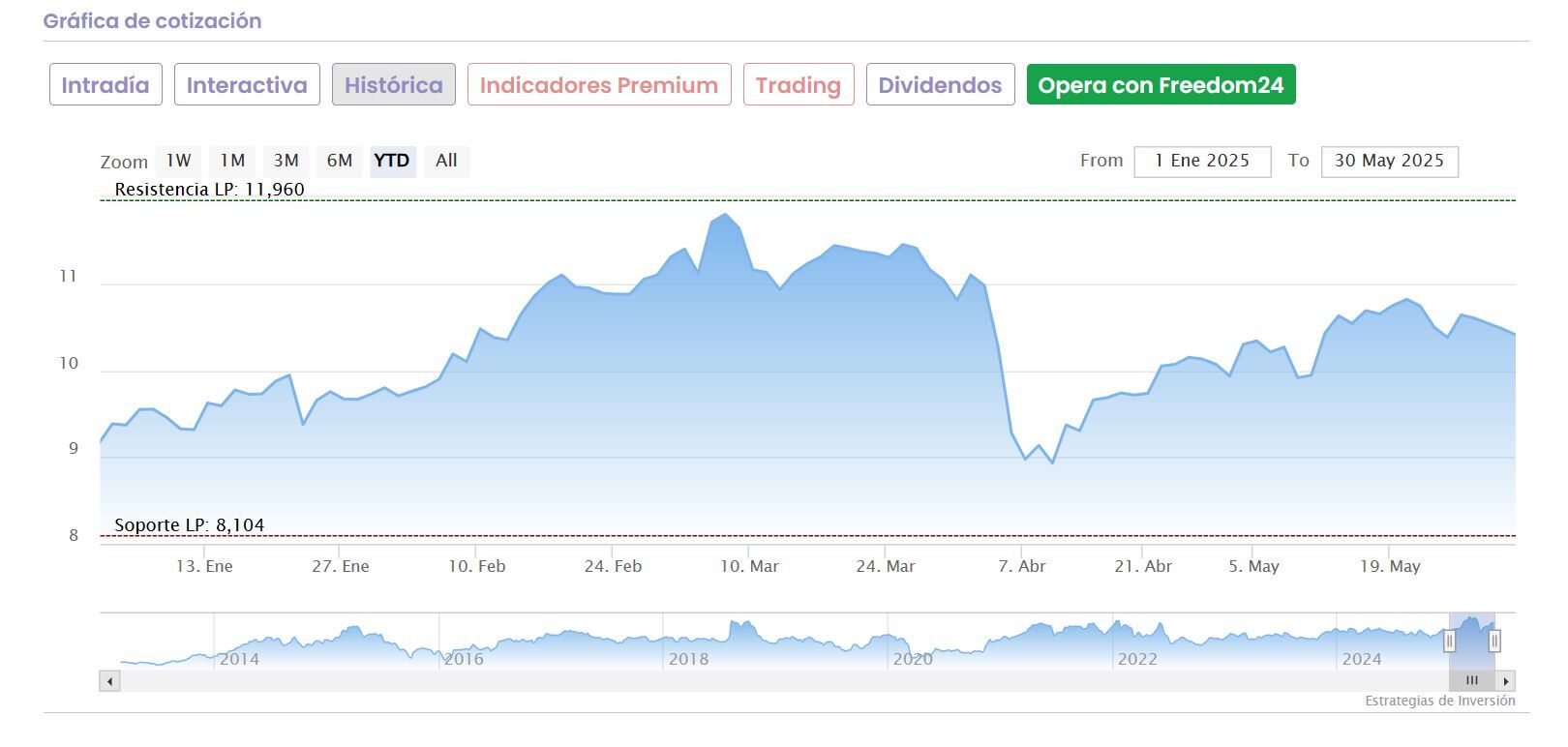Select the Histórica chart tab
This screenshot has width=1568, height=747.
[394, 85]
